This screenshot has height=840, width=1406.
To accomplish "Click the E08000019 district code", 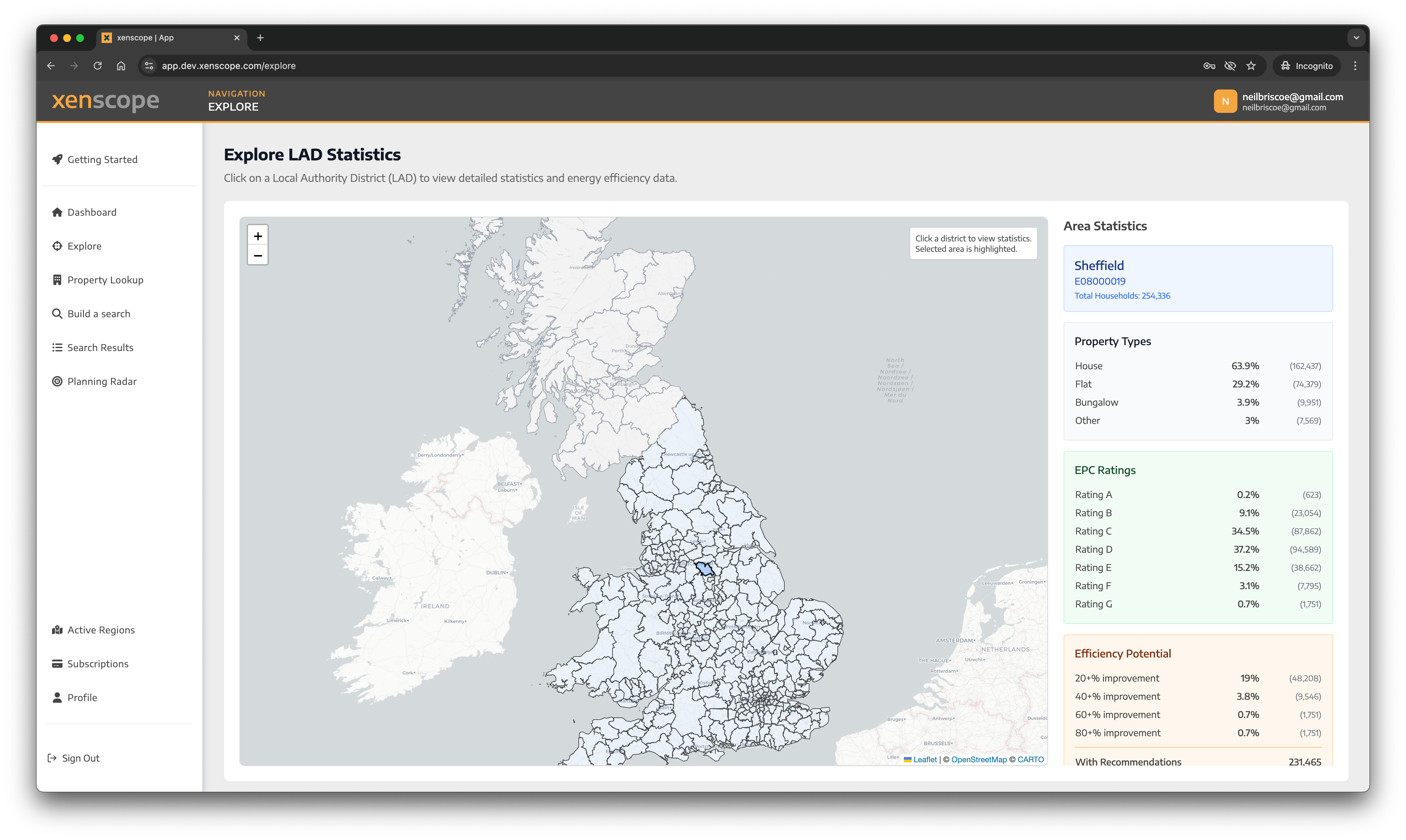I will [1100, 281].
